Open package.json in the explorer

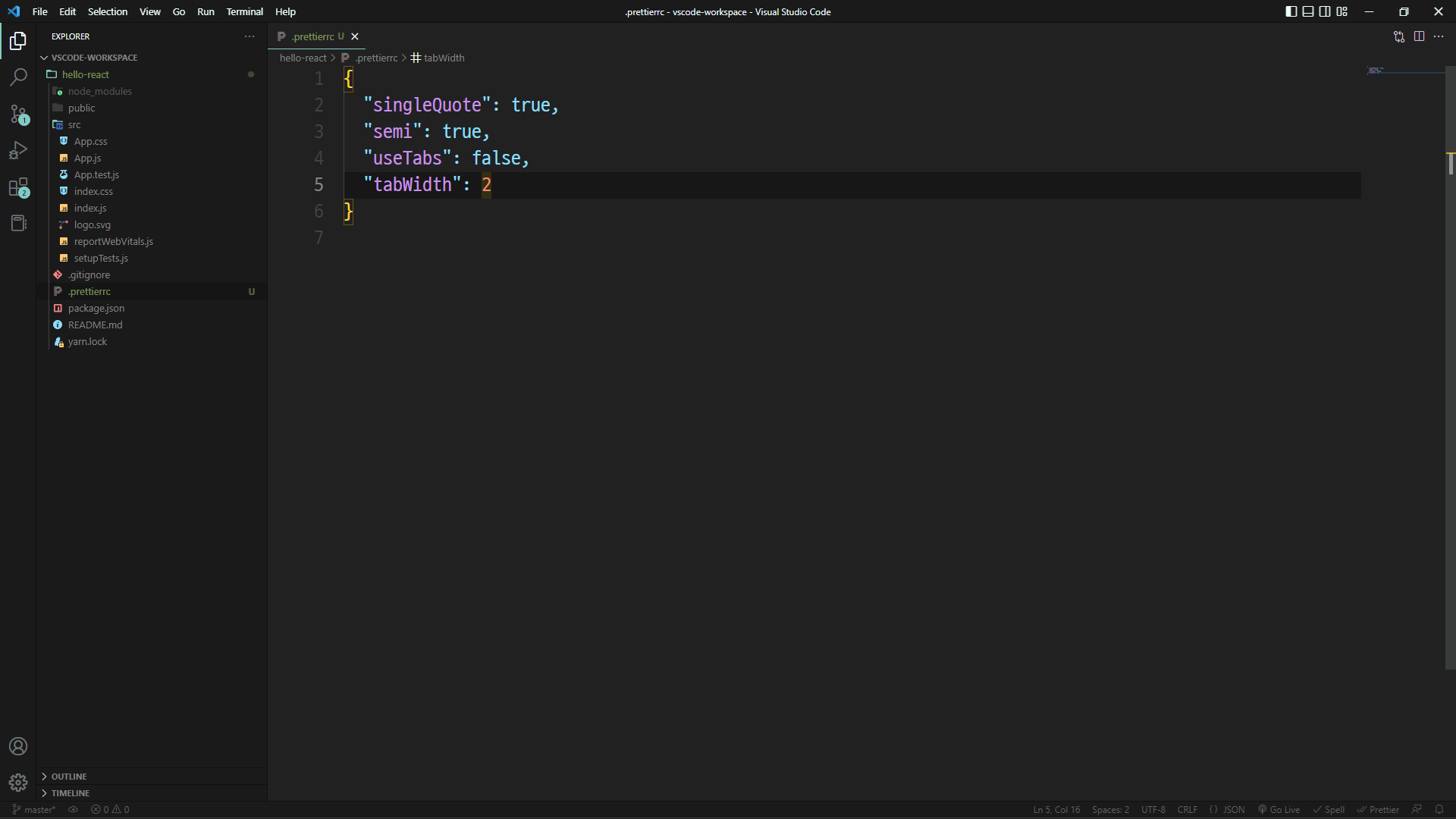152,308
